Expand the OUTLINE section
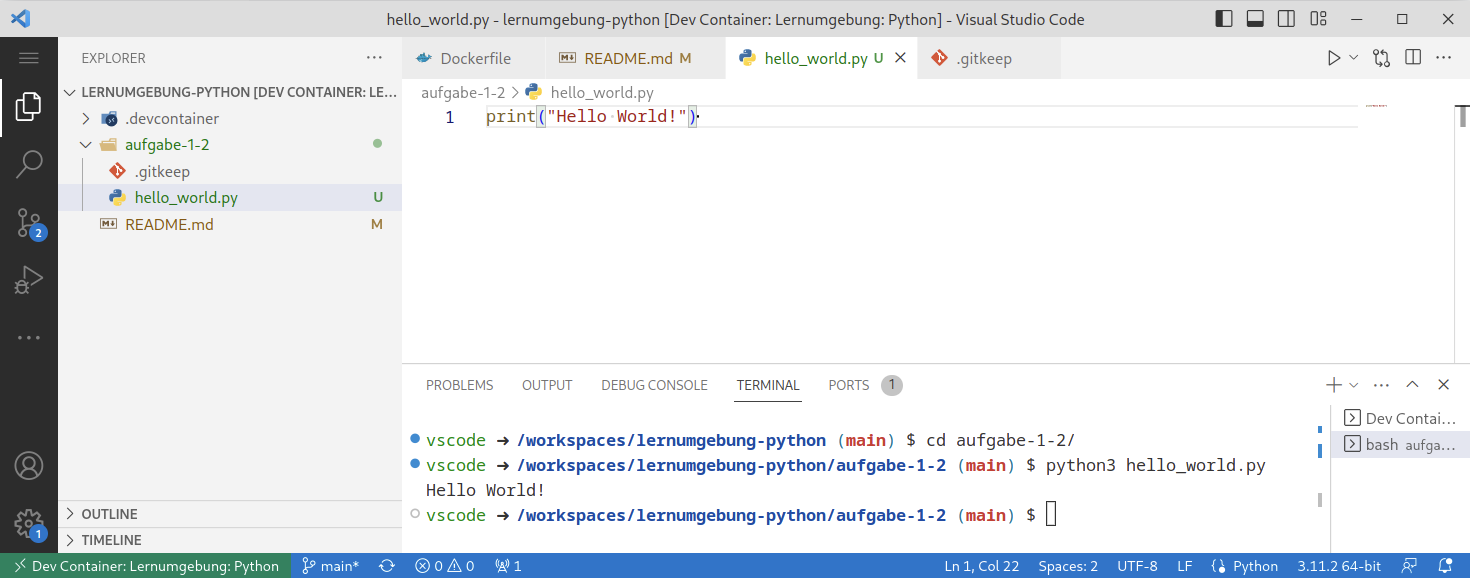This screenshot has height=578, width=1470. [110, 514]
